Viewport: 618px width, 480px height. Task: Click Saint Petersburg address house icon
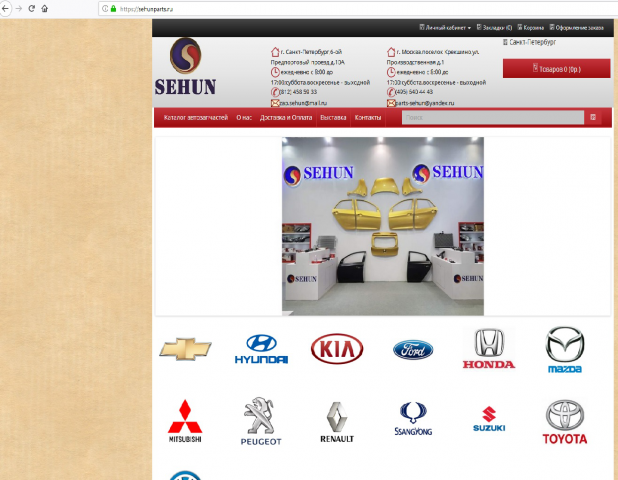(275, 52)
